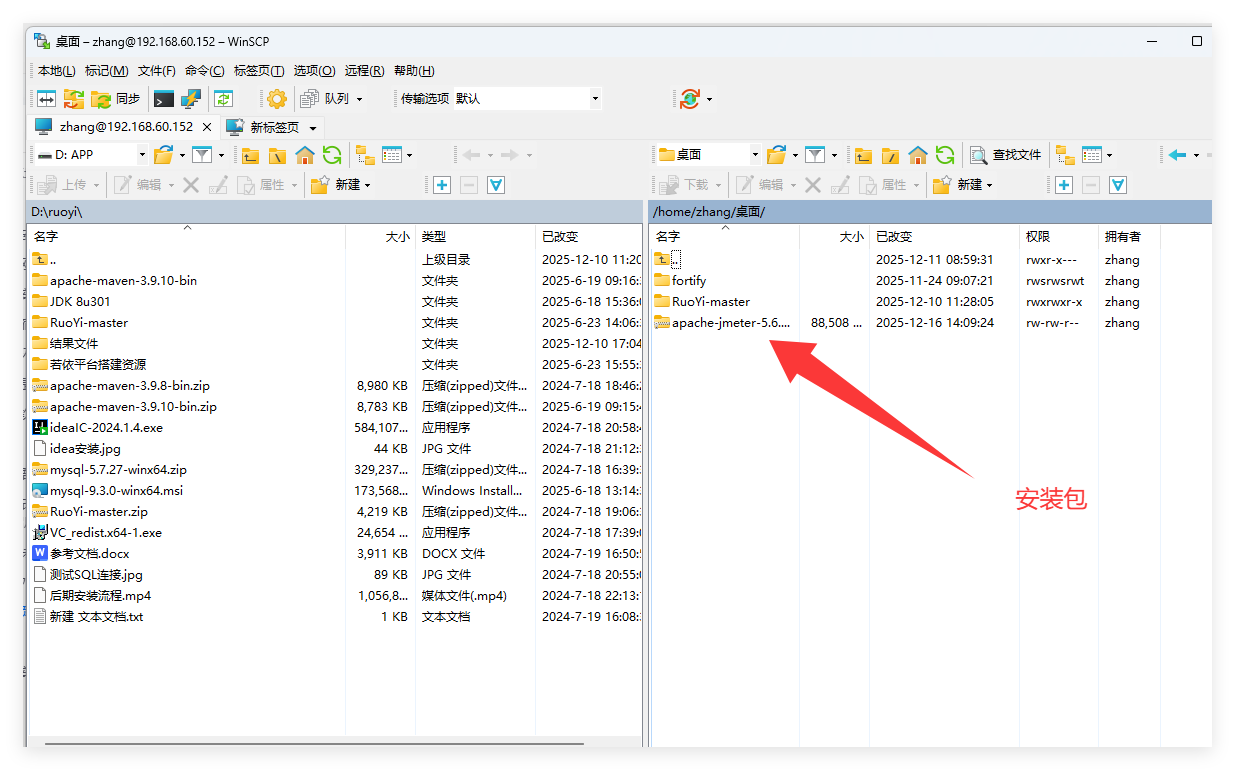Click the 查找文件 find files button

pyautogui.click(x=1006, y=155)
